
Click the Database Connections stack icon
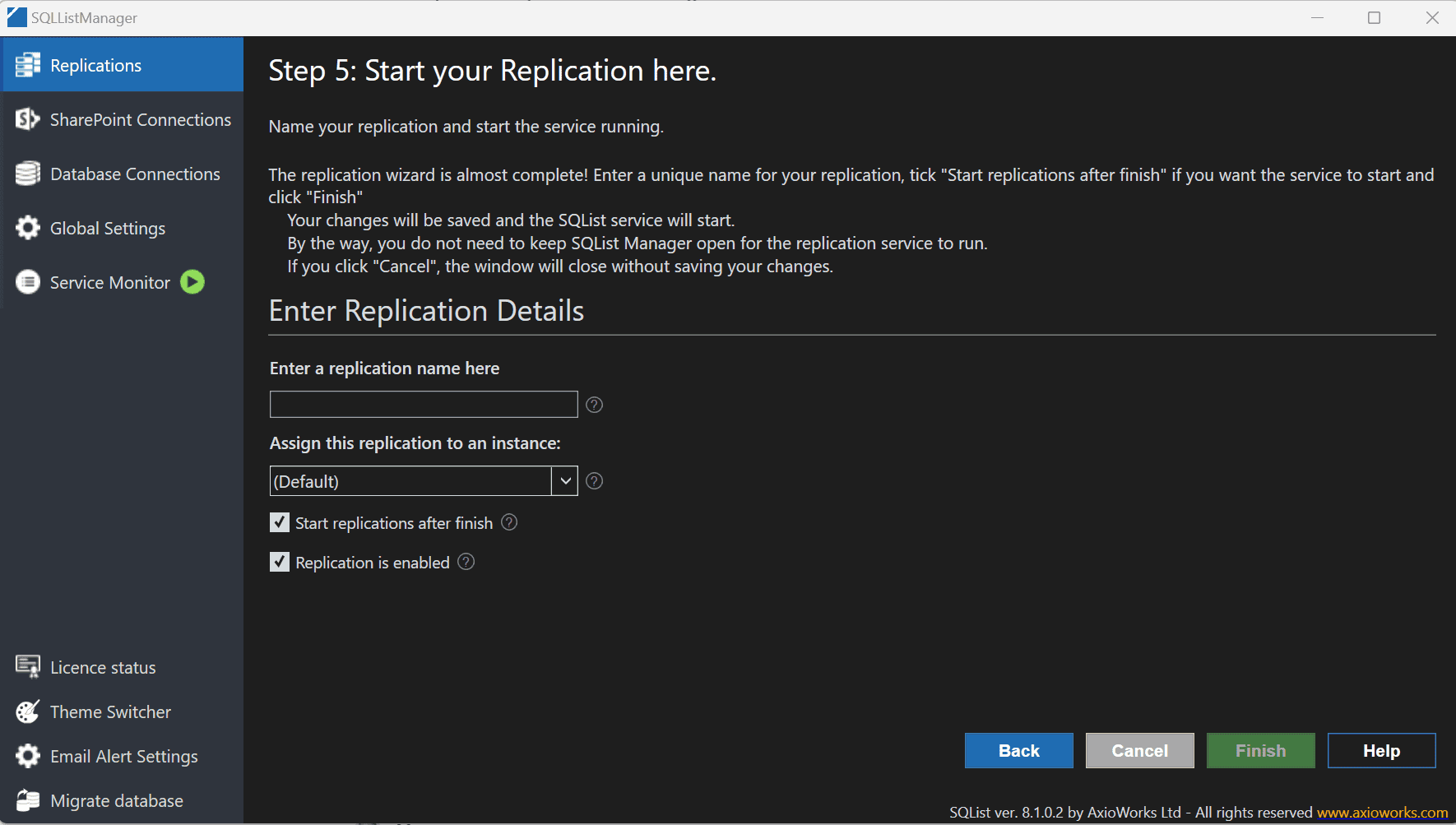coord(28,174)
